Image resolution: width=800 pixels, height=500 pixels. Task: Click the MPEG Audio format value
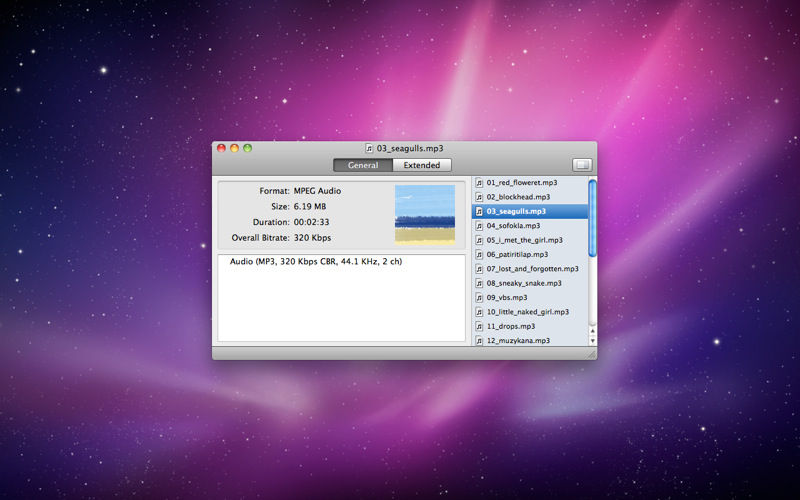[317, 191]
